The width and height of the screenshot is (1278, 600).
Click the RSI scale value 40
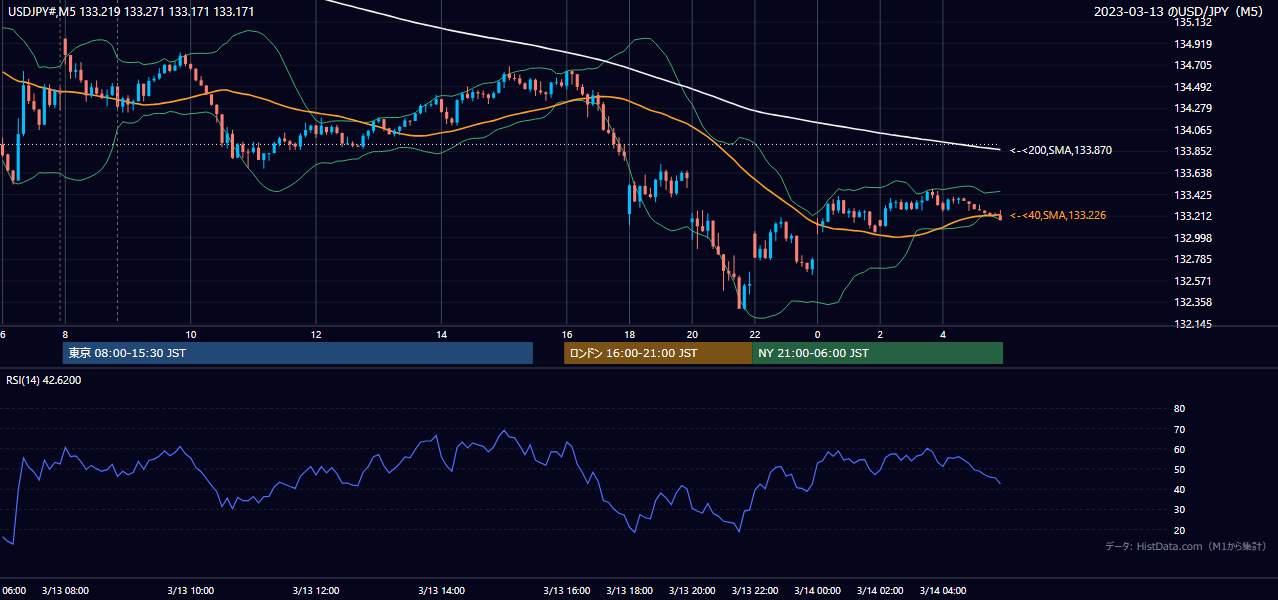[x=1179, y=489]
